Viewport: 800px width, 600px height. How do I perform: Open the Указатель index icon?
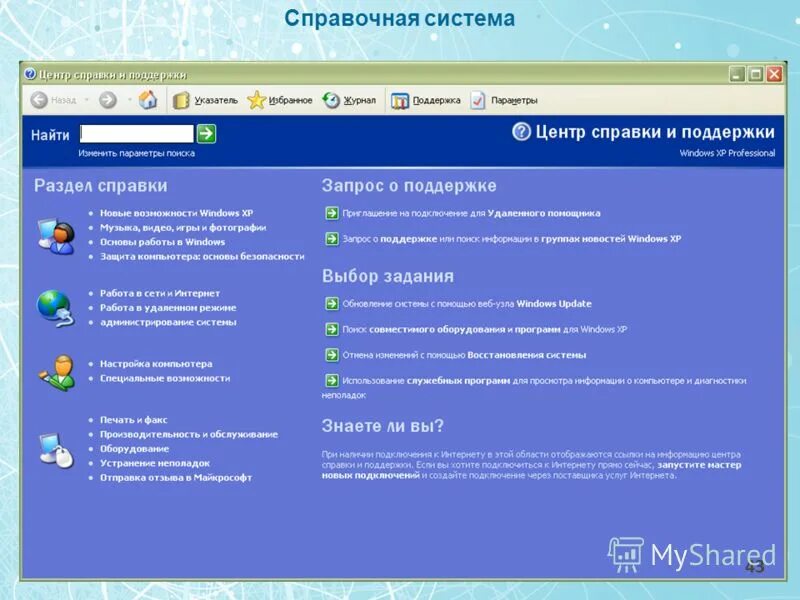181,101
